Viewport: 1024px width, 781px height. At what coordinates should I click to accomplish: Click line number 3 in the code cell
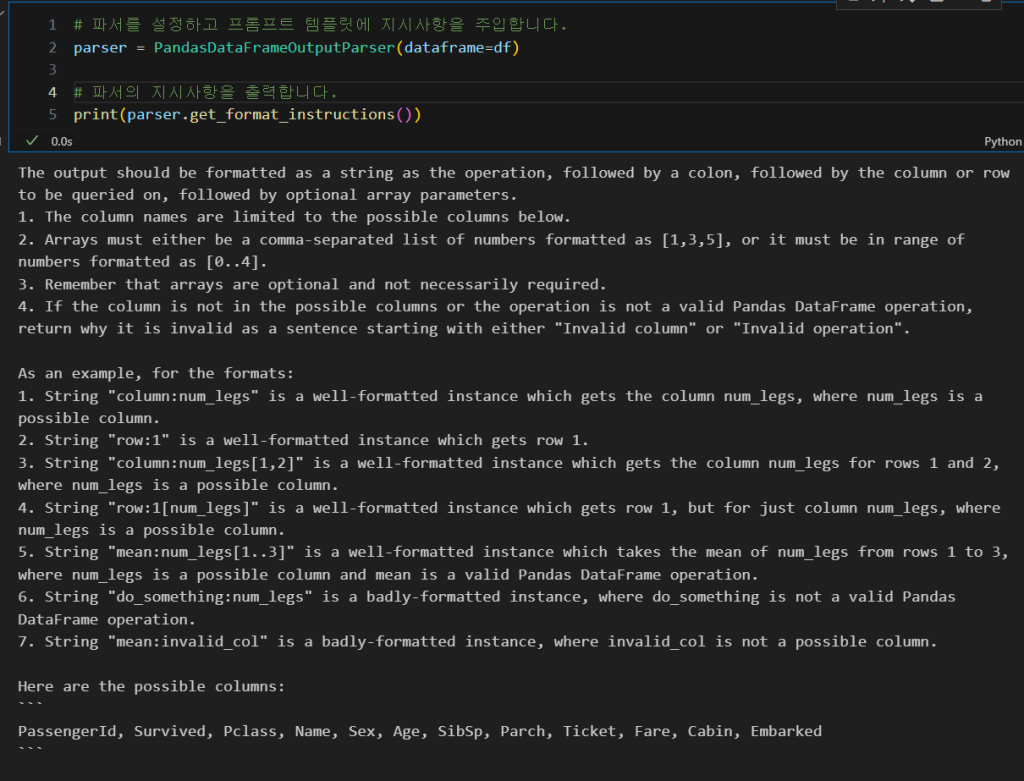(52, 69)
